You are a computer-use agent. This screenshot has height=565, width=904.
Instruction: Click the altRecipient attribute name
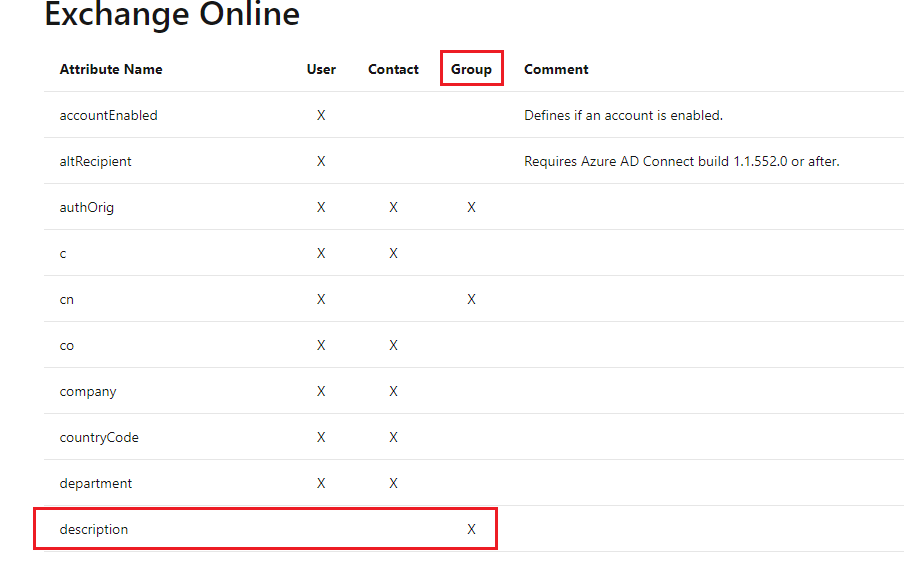95,161
